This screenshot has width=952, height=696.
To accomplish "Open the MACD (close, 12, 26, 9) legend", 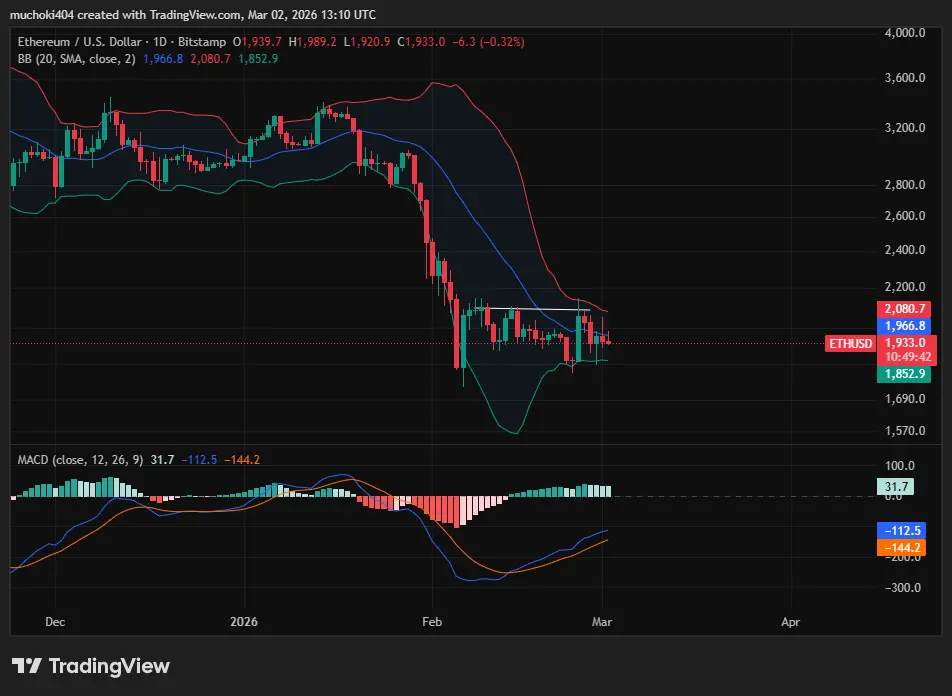I will point(80,459).
